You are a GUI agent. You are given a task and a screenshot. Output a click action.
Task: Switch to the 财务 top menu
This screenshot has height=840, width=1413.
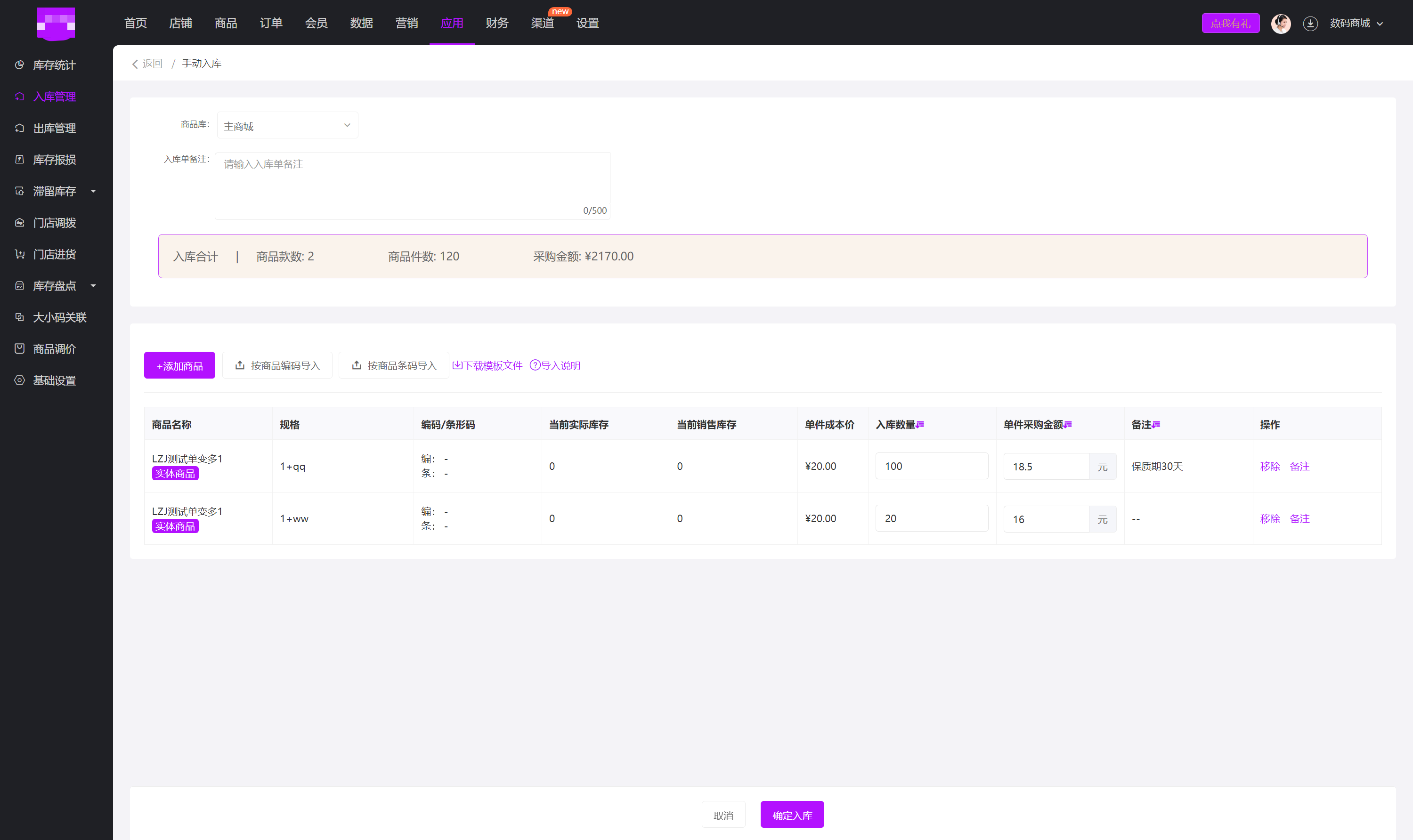[496, 23]
